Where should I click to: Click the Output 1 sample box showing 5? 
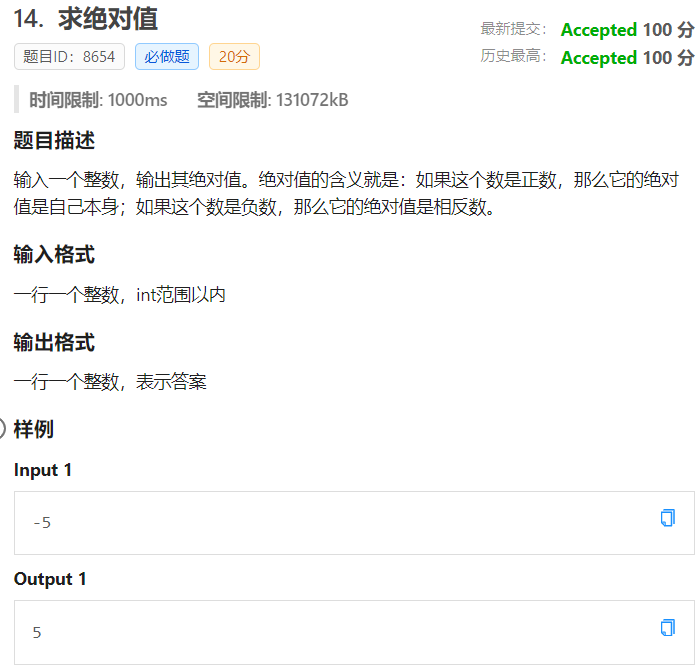(354, 632)
